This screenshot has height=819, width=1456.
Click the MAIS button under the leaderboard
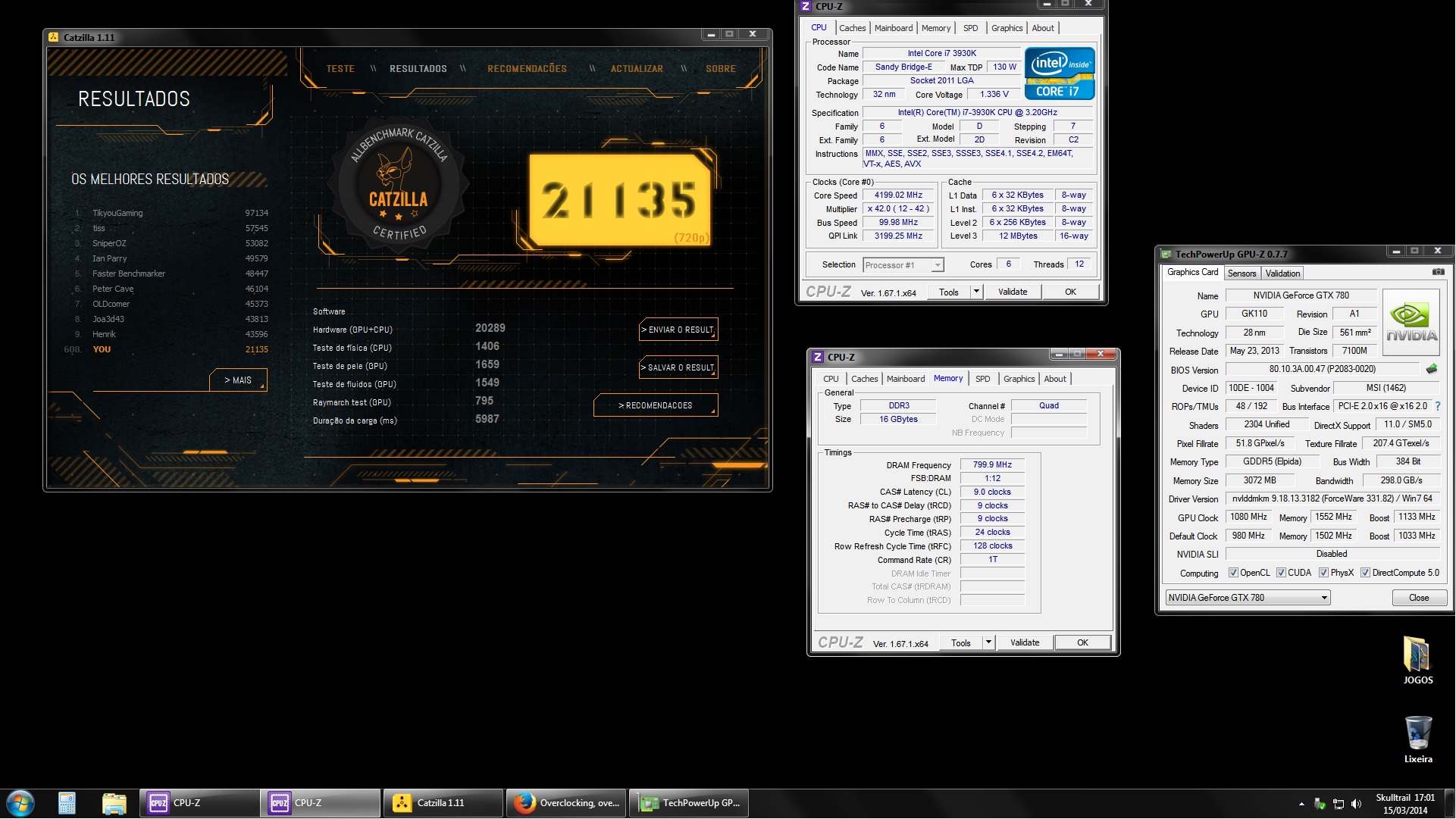point(238,380)
